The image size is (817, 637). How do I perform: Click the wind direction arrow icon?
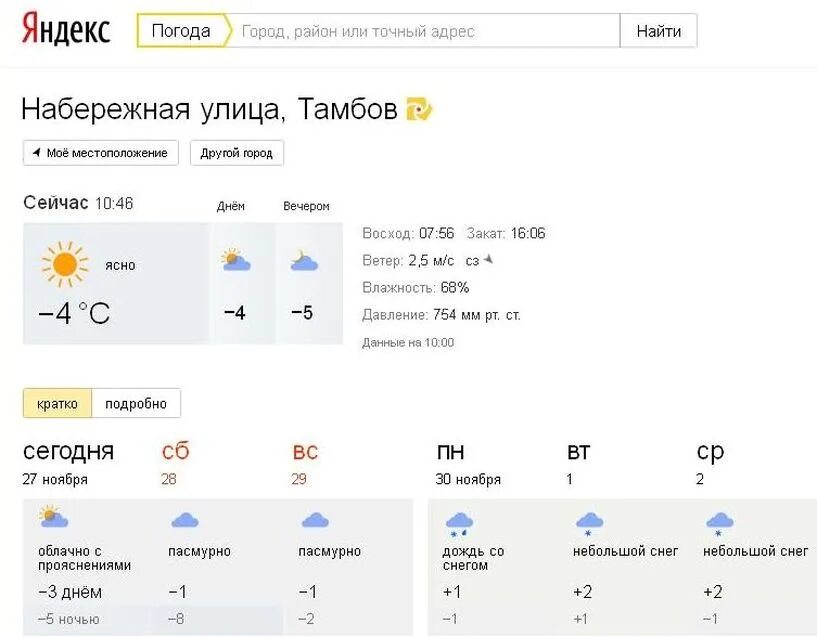pos(489,260)
